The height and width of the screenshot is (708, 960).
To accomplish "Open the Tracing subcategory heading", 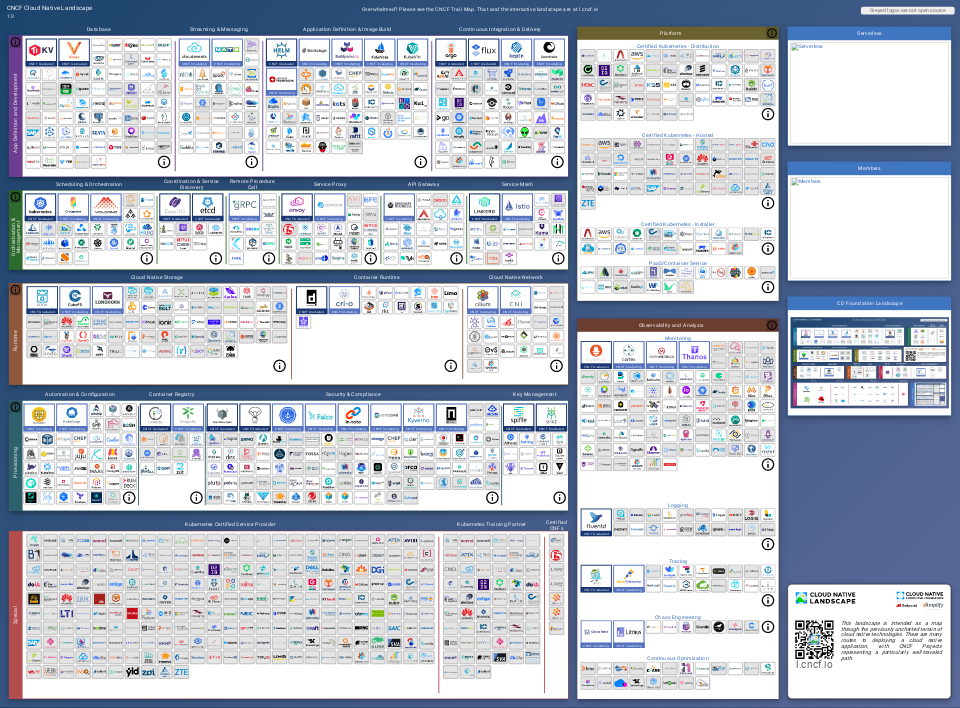I will [678, 561].
